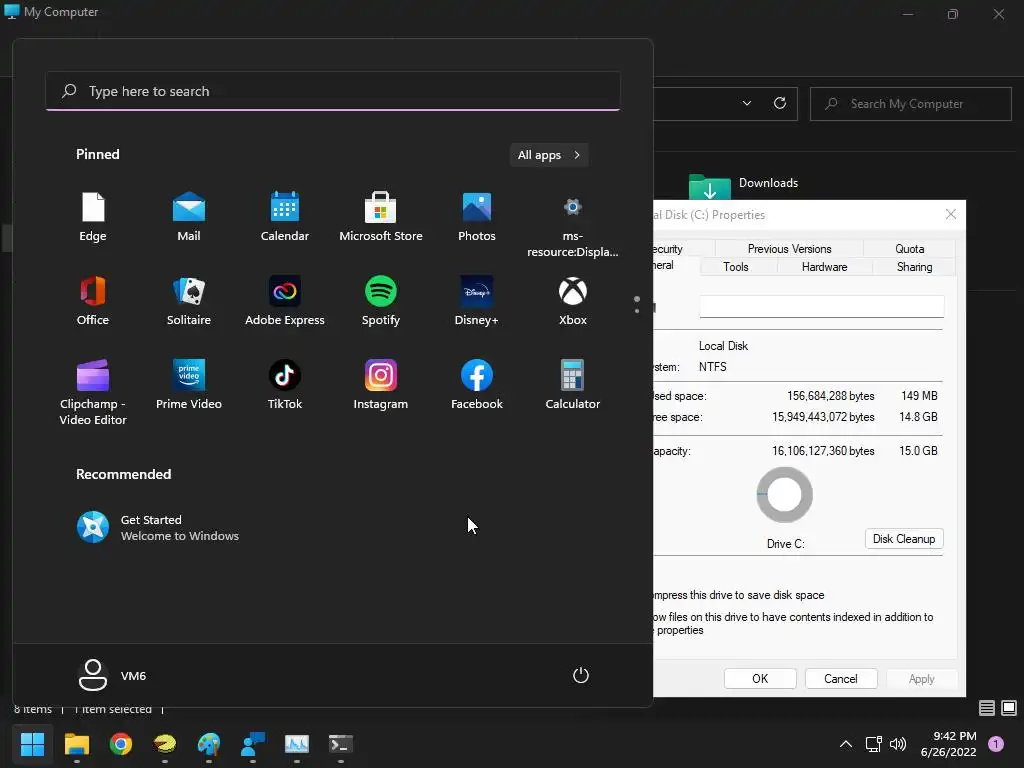Open the Calculator app
Viewport: 1024px width, 768px height.
point(573,385)
